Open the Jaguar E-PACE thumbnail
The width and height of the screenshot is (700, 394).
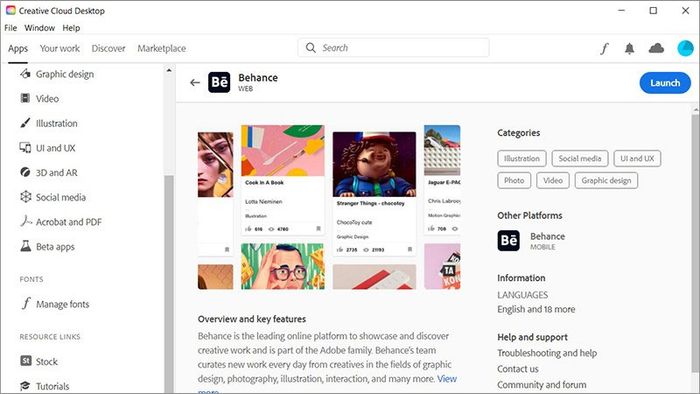click(442, 150)
